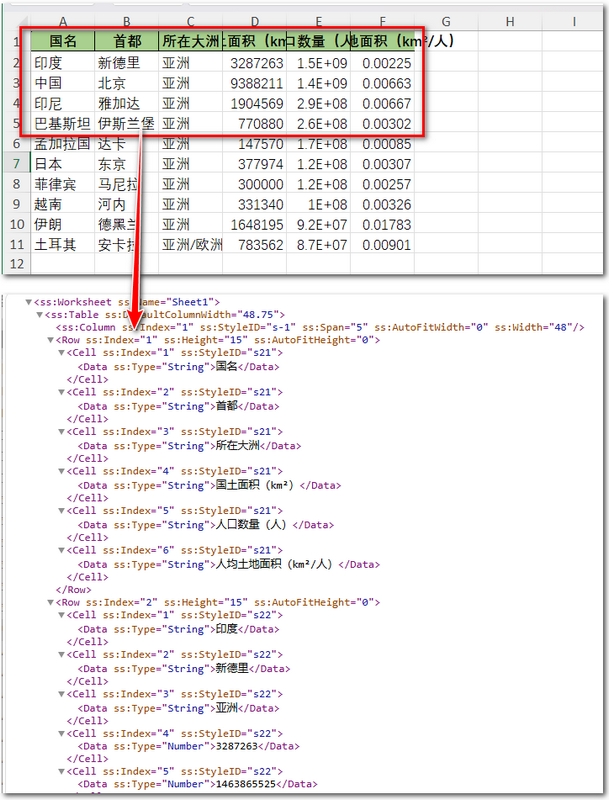609x800 pixels.
Task: Select the capital cell 雅加达
Action: coord(126,103)
